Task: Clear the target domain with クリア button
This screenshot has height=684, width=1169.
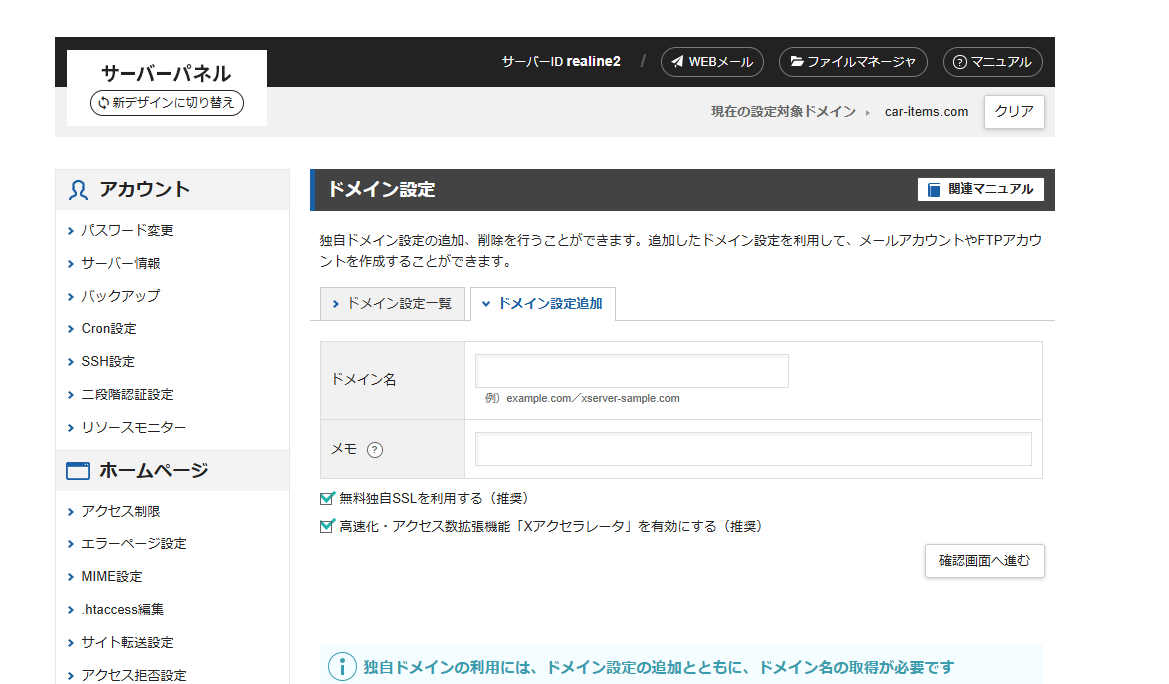Action: (1014, 112)
